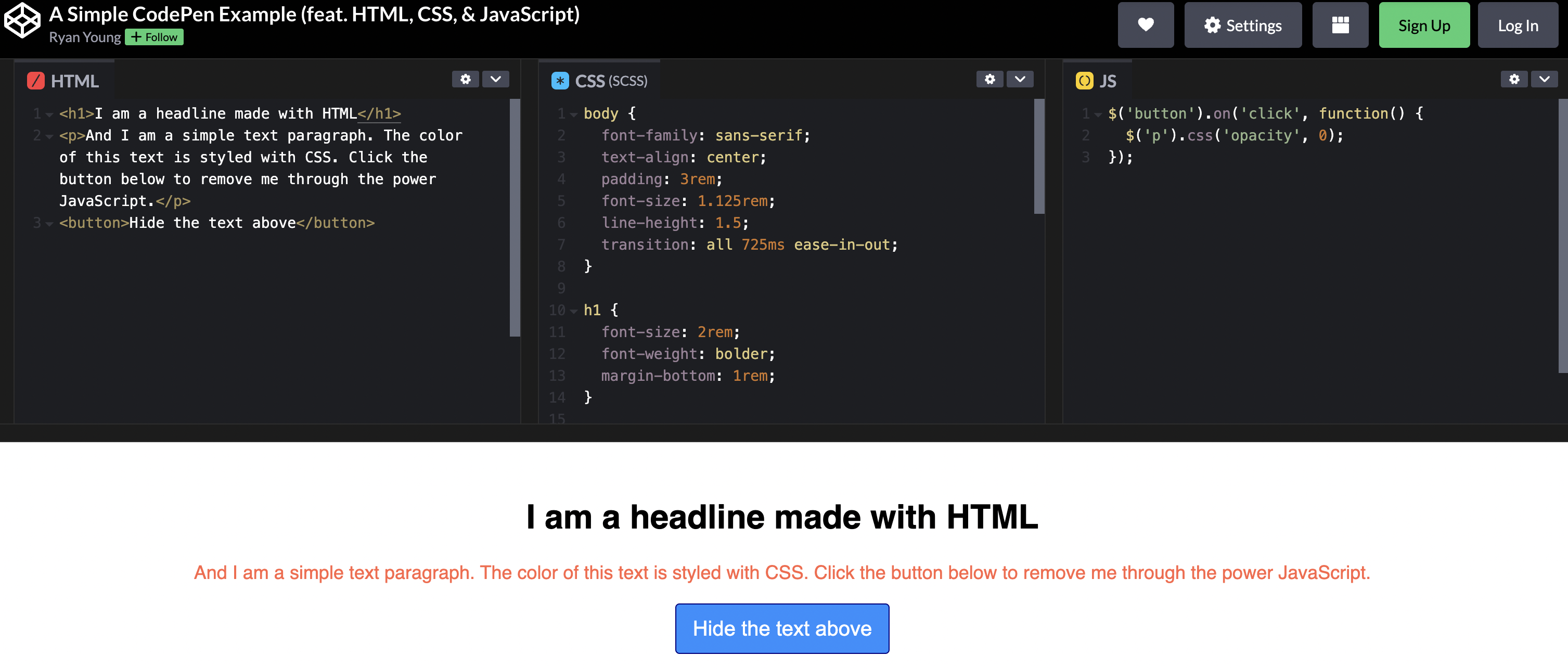Fold the h1 rule at line 10
The width and height of the screenshot is (1568, 669).
pyautogui.click(x=573, y=311)
